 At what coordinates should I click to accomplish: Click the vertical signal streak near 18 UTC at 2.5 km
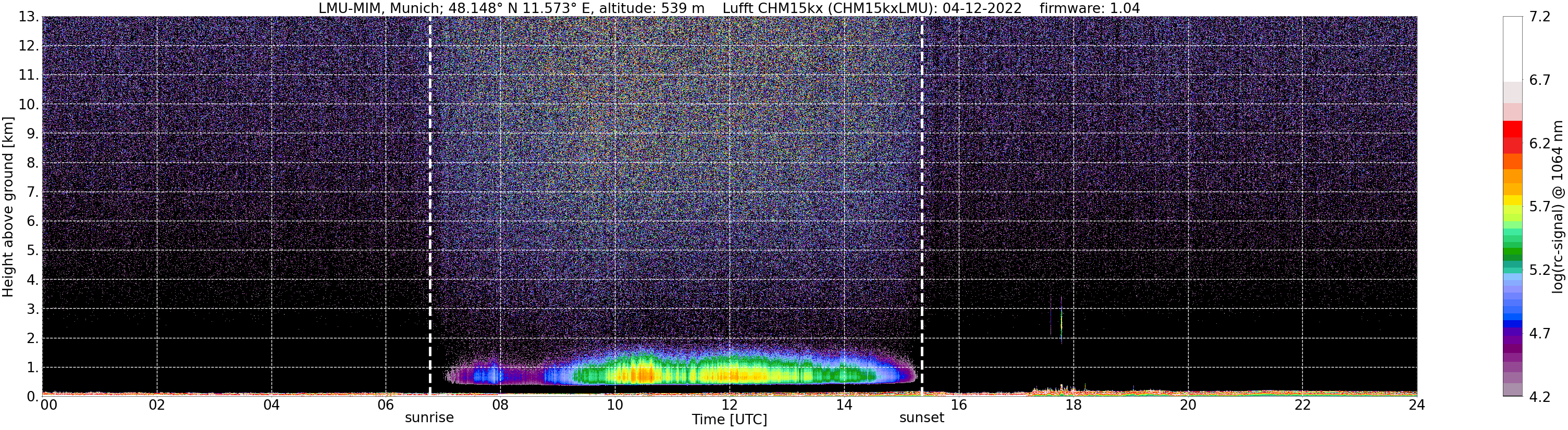pos(1061,321)
